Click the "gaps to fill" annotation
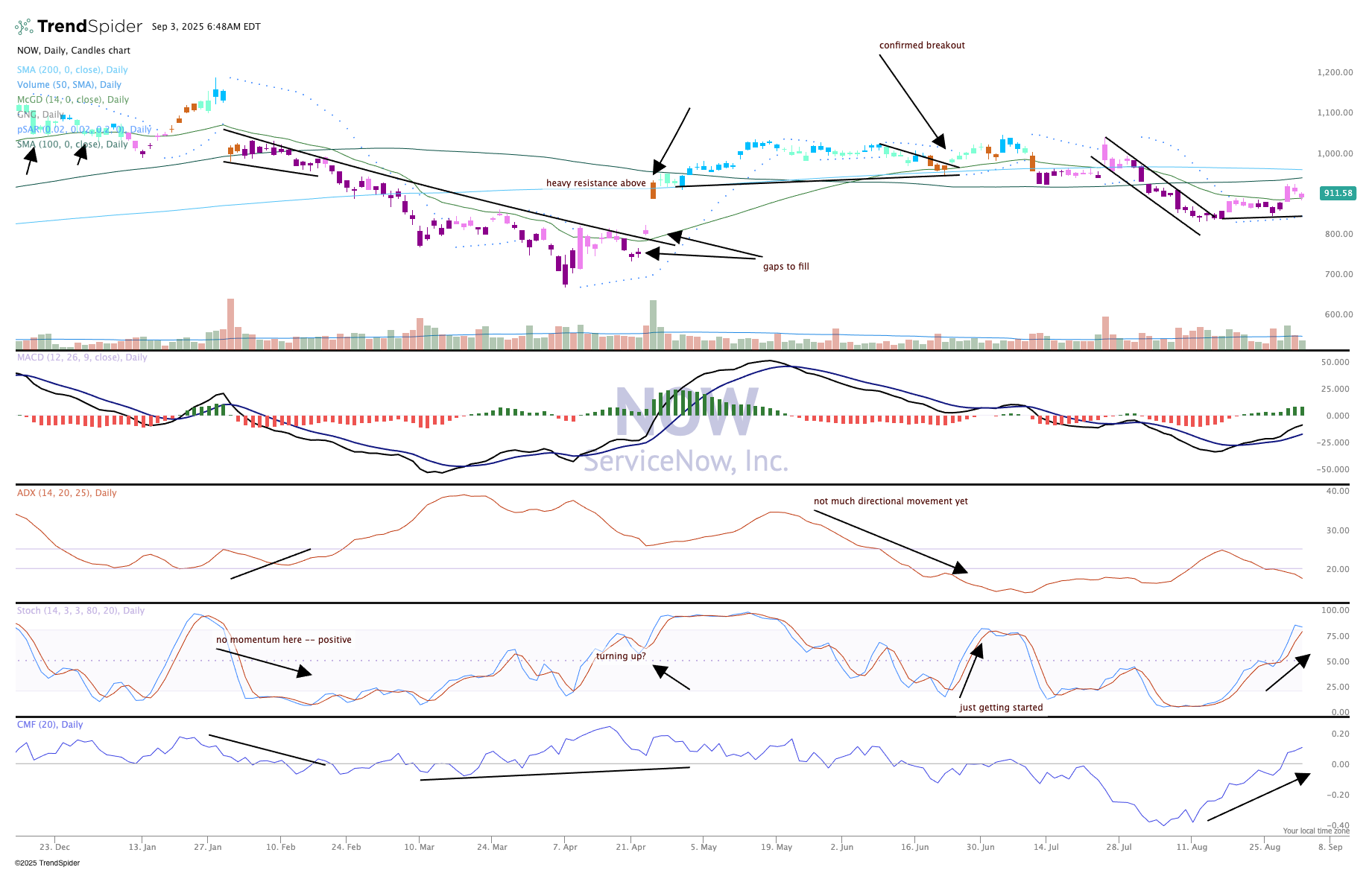The height and width of the screenshot is (870, 1372). [x=785, y=267]
